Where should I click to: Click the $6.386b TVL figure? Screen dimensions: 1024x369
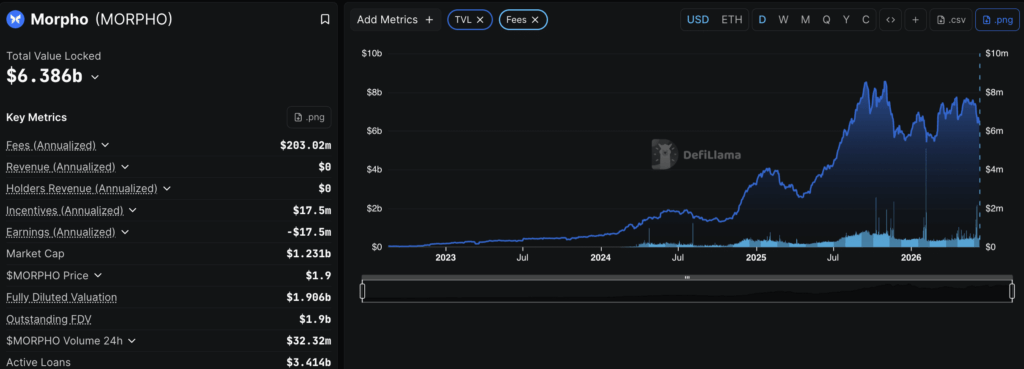coord(44,76)
